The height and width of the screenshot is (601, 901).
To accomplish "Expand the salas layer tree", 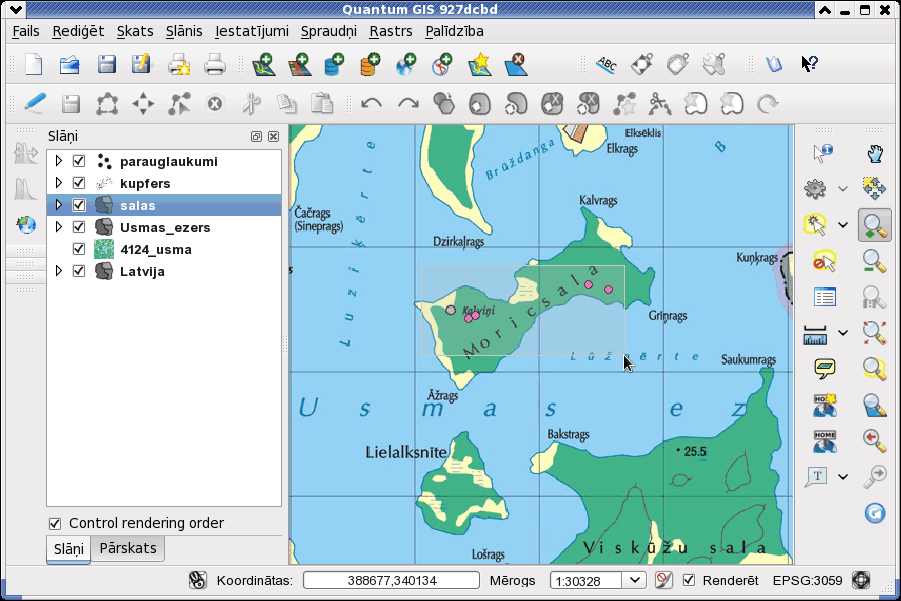I will 59,205.
